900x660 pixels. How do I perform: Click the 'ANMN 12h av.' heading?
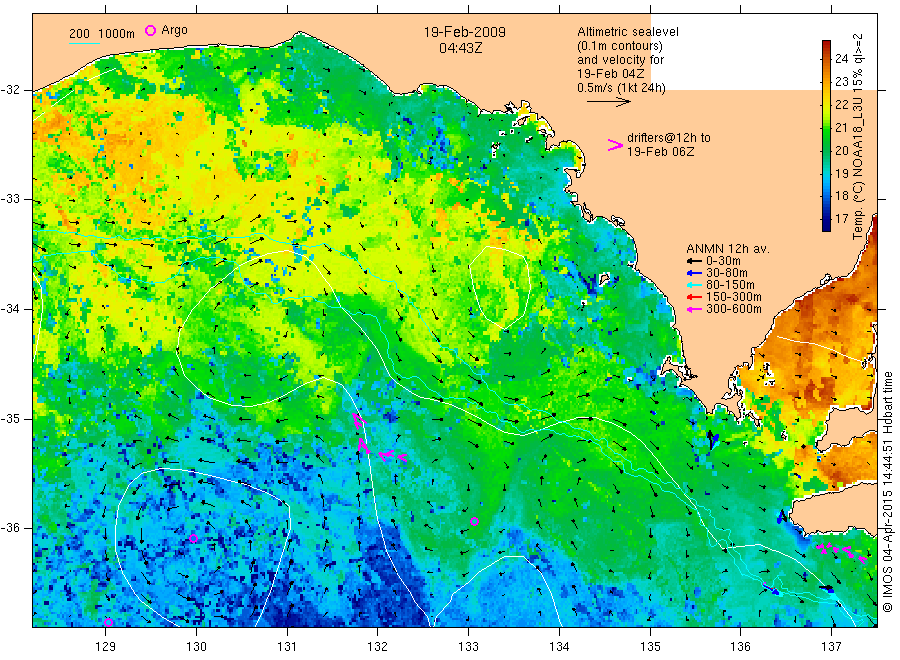tap(728, 249)
